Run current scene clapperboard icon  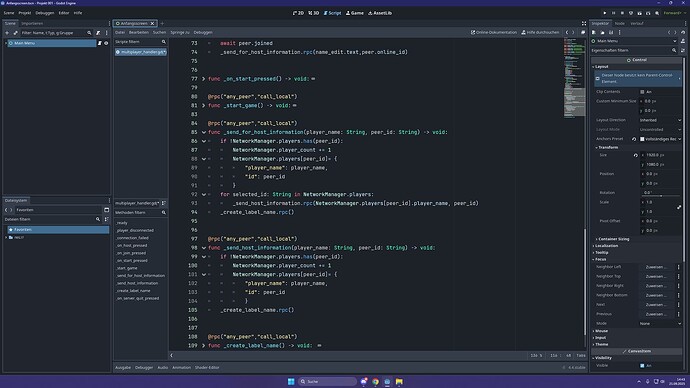click(639, 13)
